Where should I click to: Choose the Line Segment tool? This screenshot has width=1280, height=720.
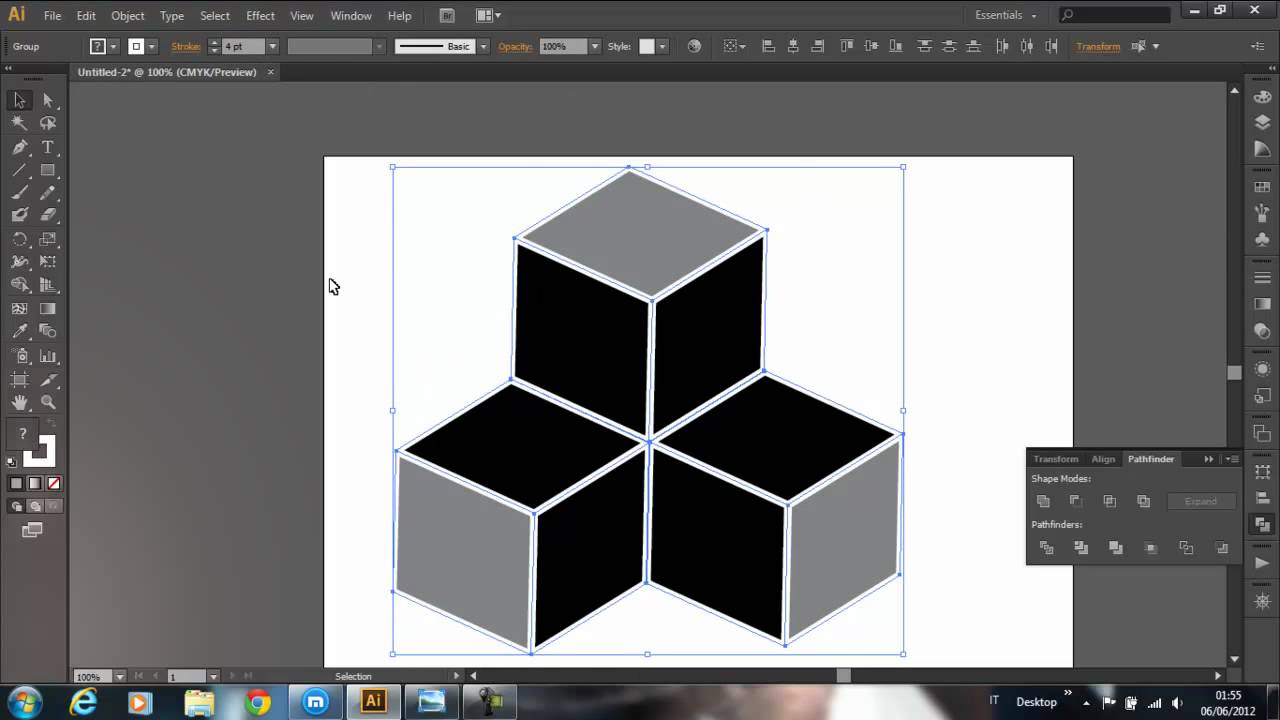(19, 170)
